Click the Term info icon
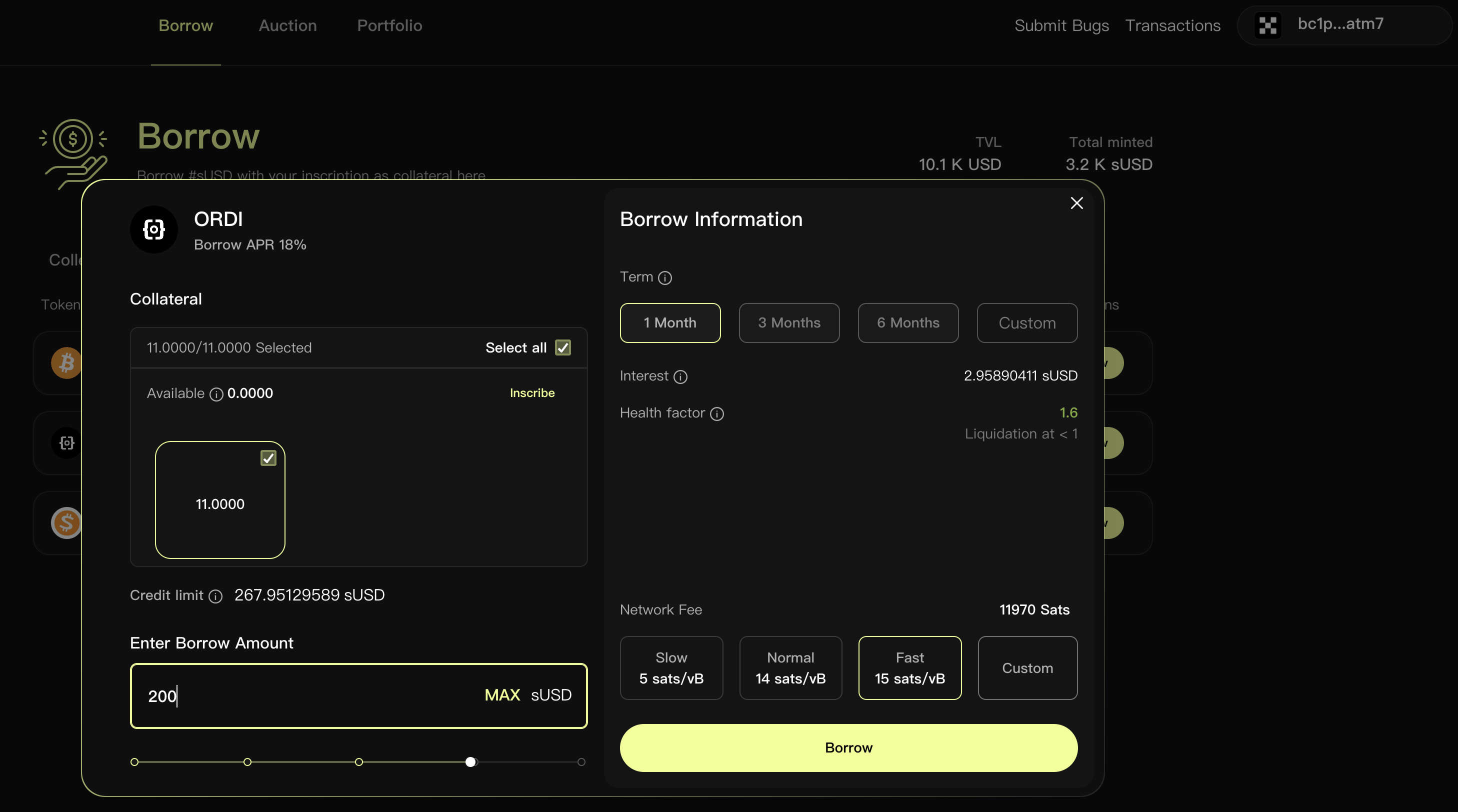The height and width of the screenshot is (812, 1458). pos(665,278)
